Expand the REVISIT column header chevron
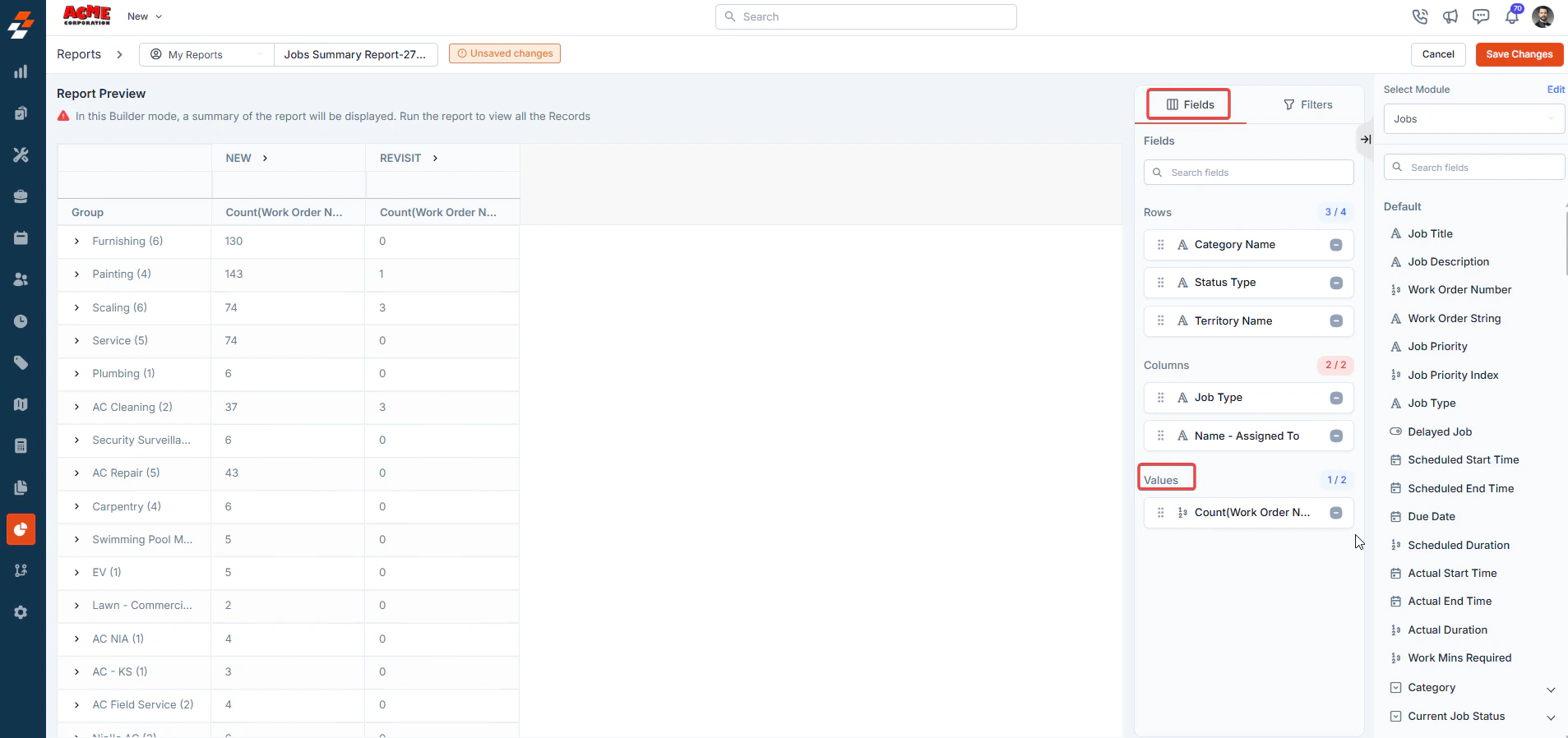The width and height of the screenshot is (1568, 738). 435,159
